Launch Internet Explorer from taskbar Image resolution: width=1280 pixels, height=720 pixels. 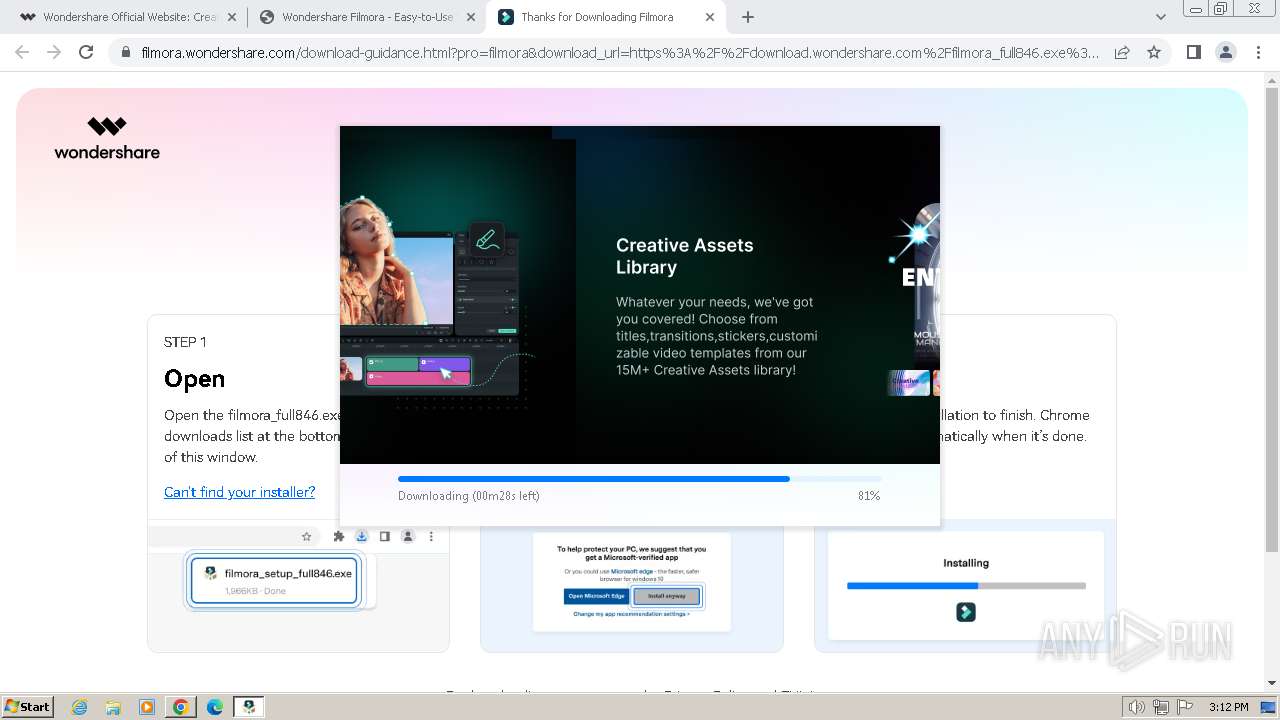(80, 707)
